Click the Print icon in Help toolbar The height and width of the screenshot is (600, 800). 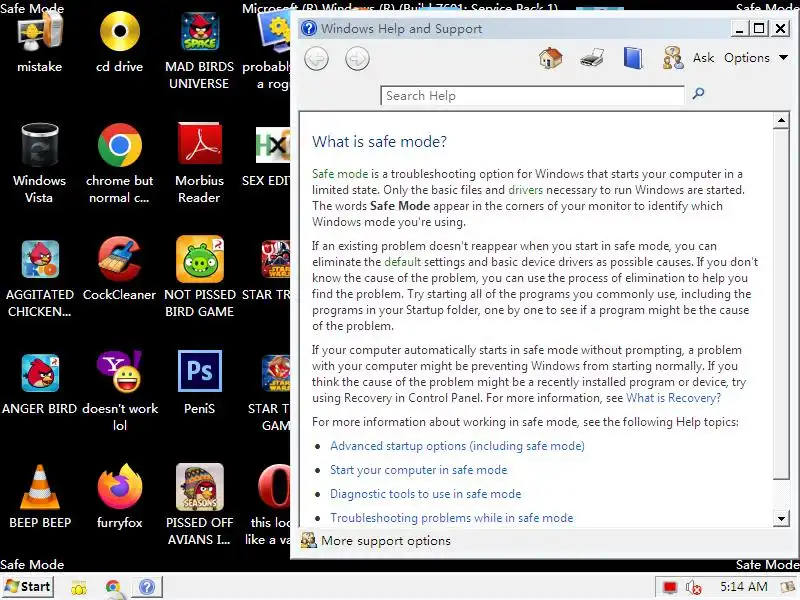[x=592, y=58]
